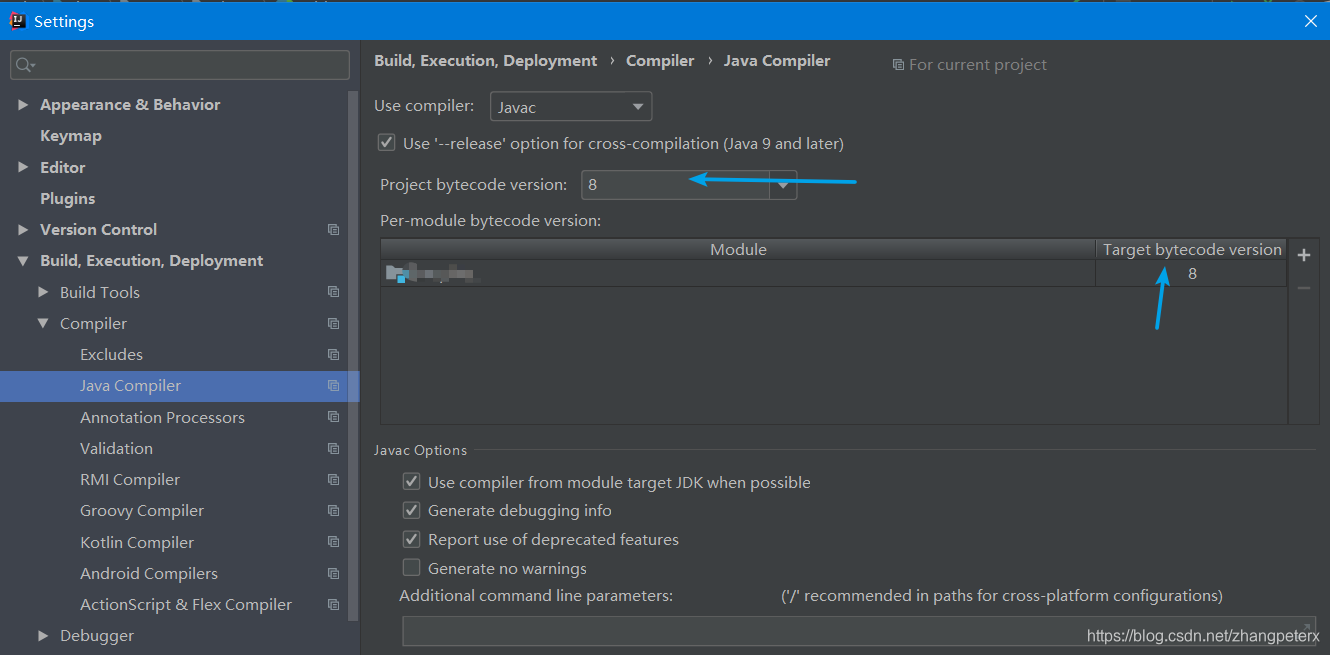The height and width of the screenshot is (655, 1330).
Task: Click the Compiler breadcrumb
Action: [660, 61]
